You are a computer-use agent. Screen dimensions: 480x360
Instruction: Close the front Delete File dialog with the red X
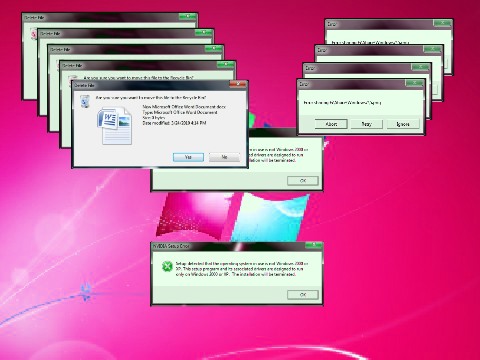238,84
